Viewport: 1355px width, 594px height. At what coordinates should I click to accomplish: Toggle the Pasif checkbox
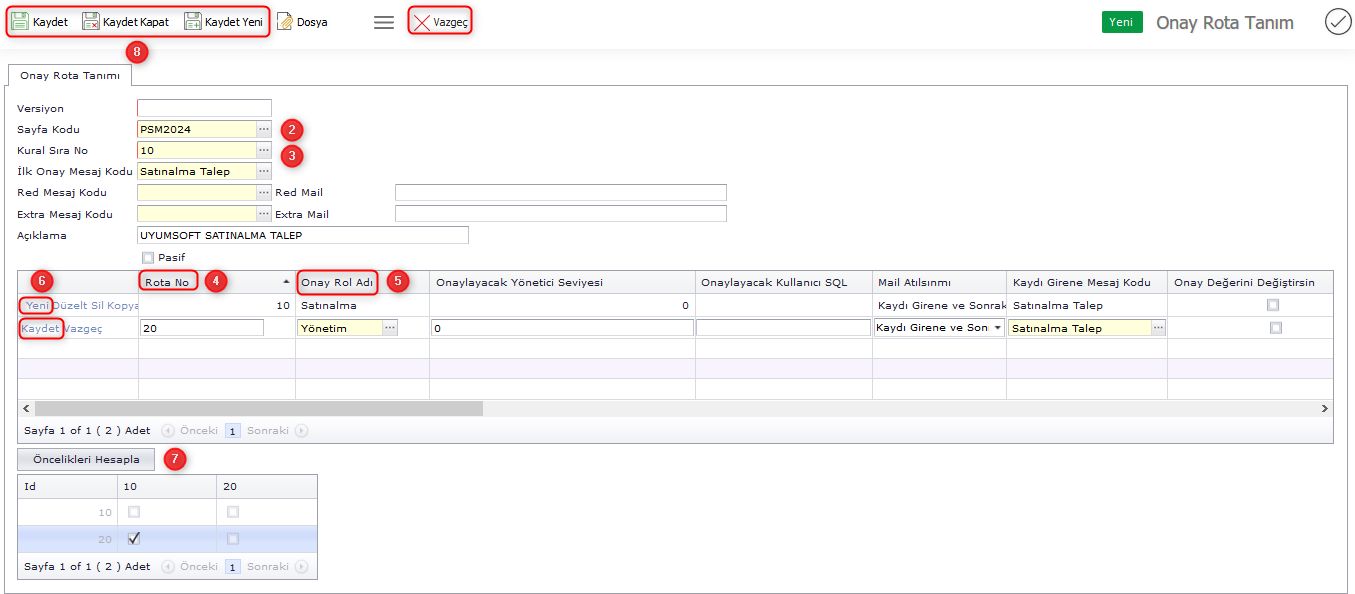[148, 257]
